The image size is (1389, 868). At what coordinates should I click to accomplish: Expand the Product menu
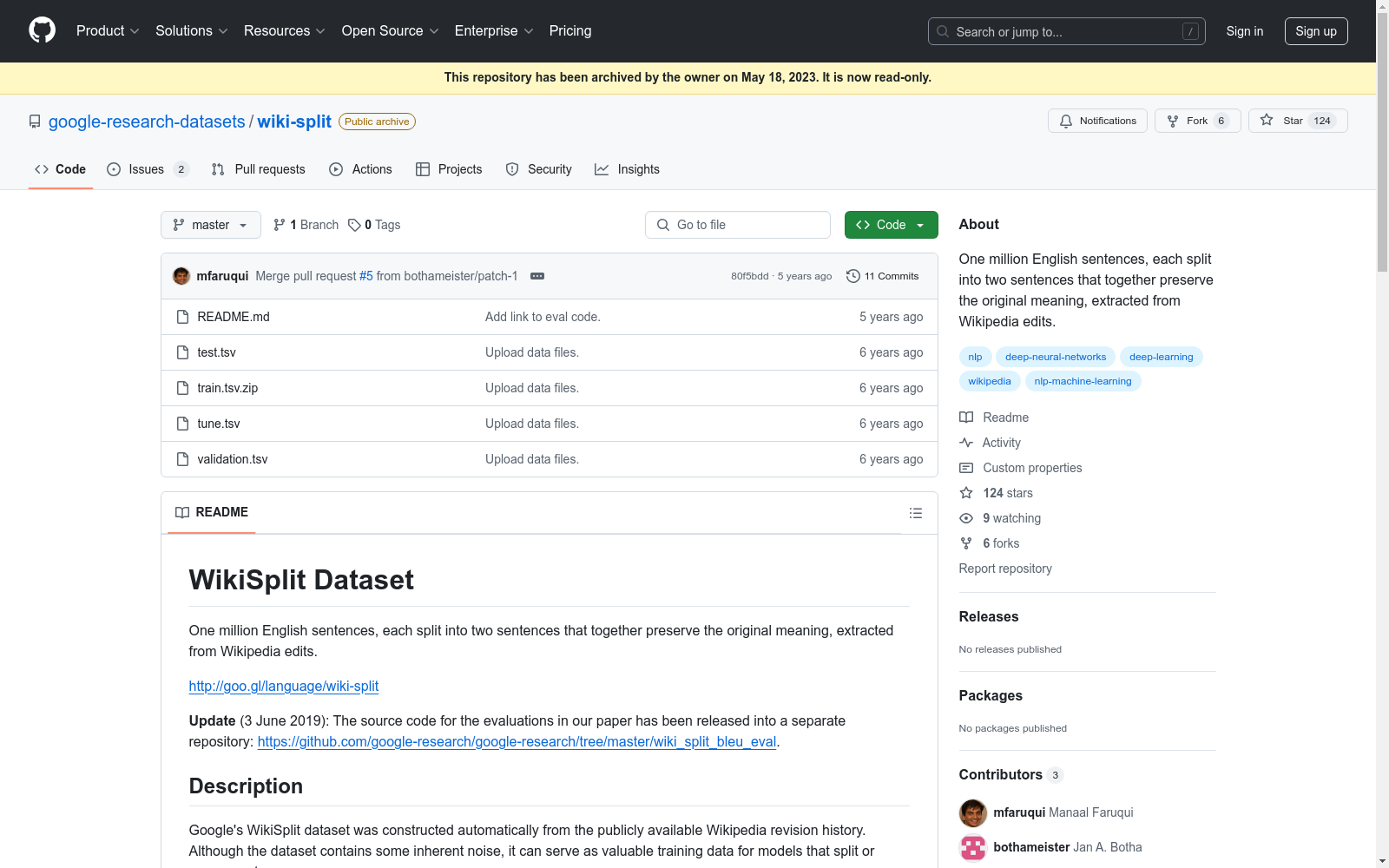pos(108,30)
